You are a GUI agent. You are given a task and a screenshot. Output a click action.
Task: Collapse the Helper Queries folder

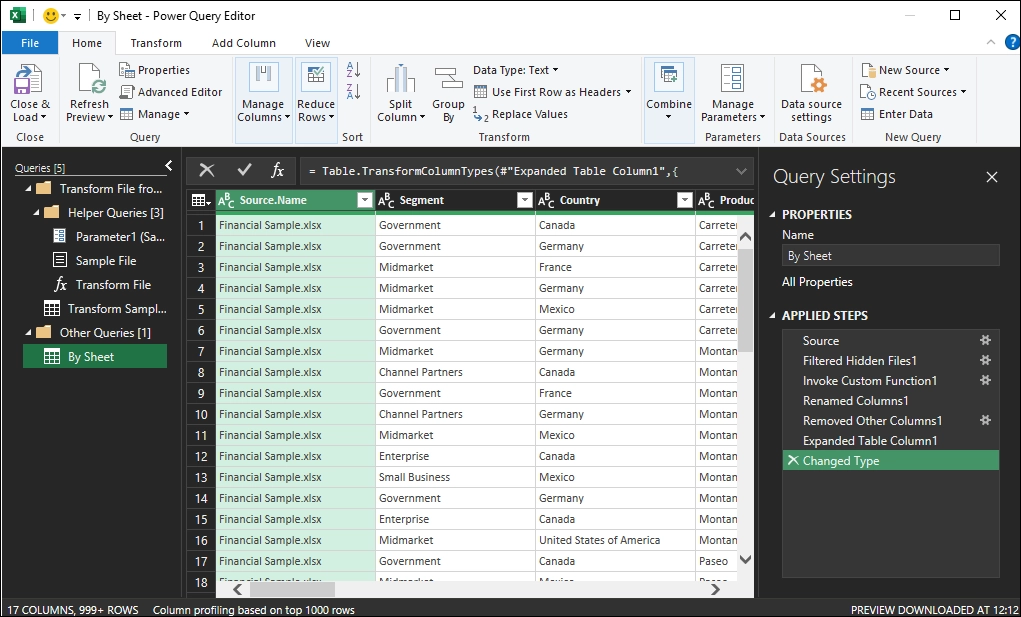37,213
